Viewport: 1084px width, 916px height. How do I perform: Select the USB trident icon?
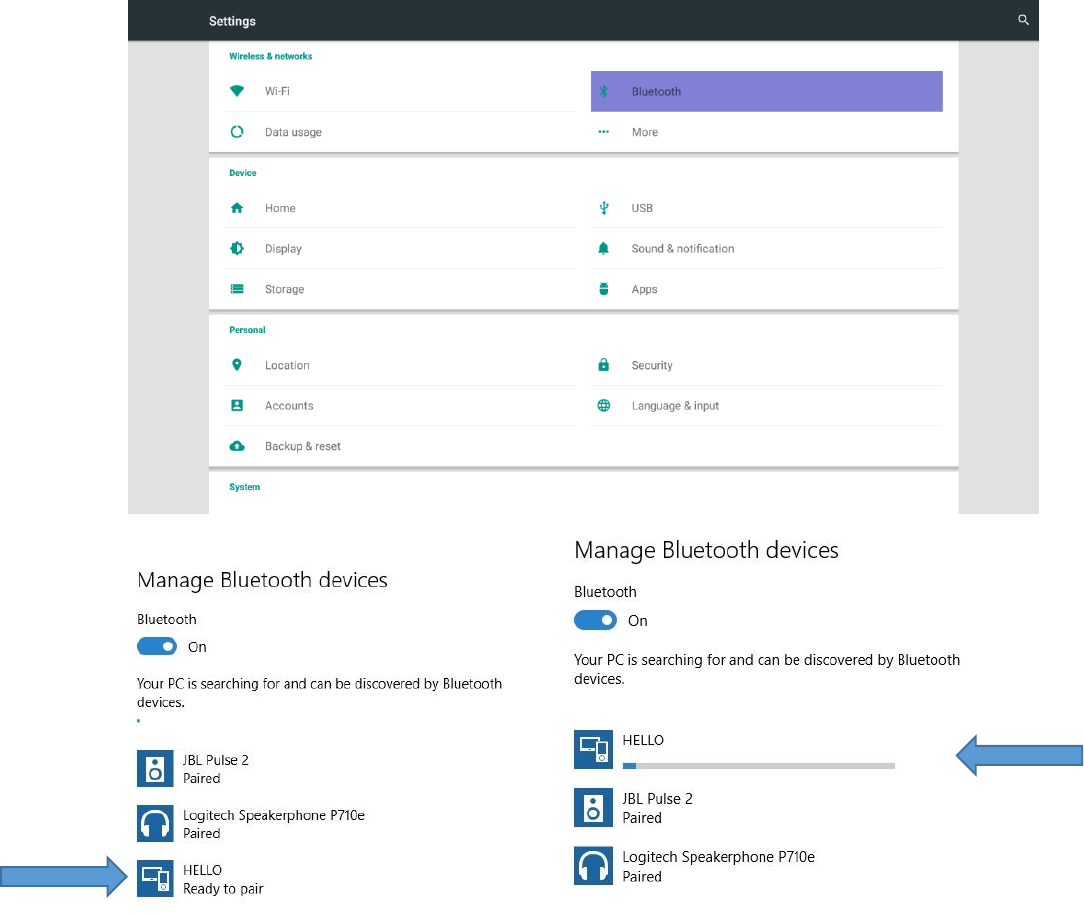(604, 207)
